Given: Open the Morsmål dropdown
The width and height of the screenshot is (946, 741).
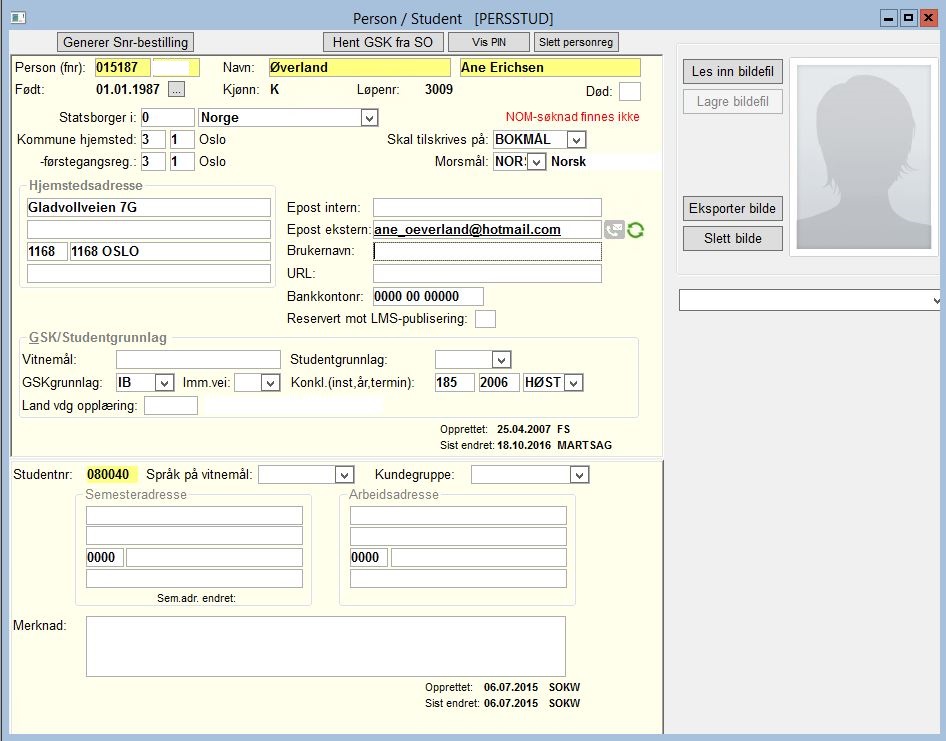Looking at the screenshot, I should (536, 162).
